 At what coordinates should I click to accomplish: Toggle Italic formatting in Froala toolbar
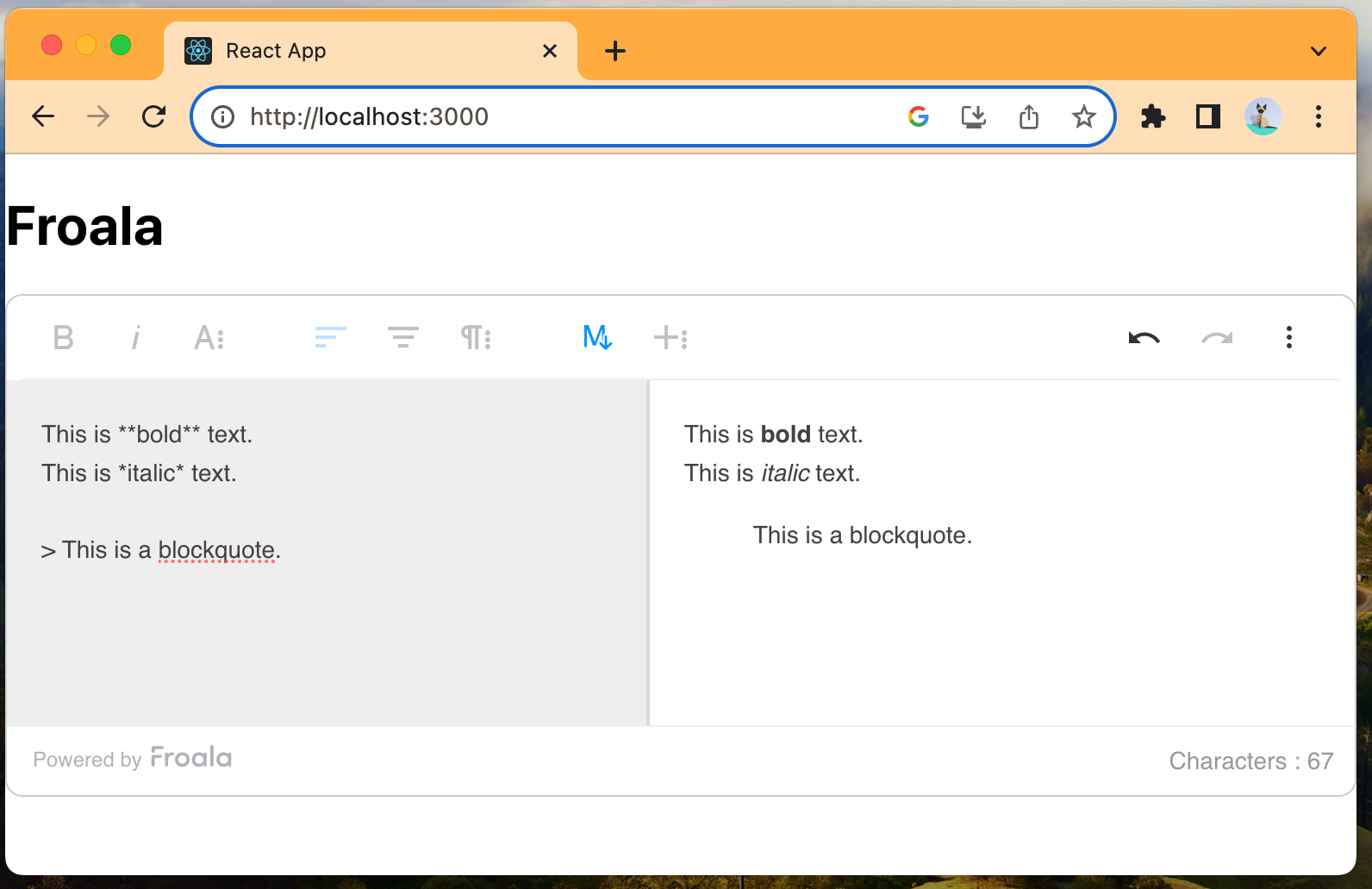click(135, 337)
